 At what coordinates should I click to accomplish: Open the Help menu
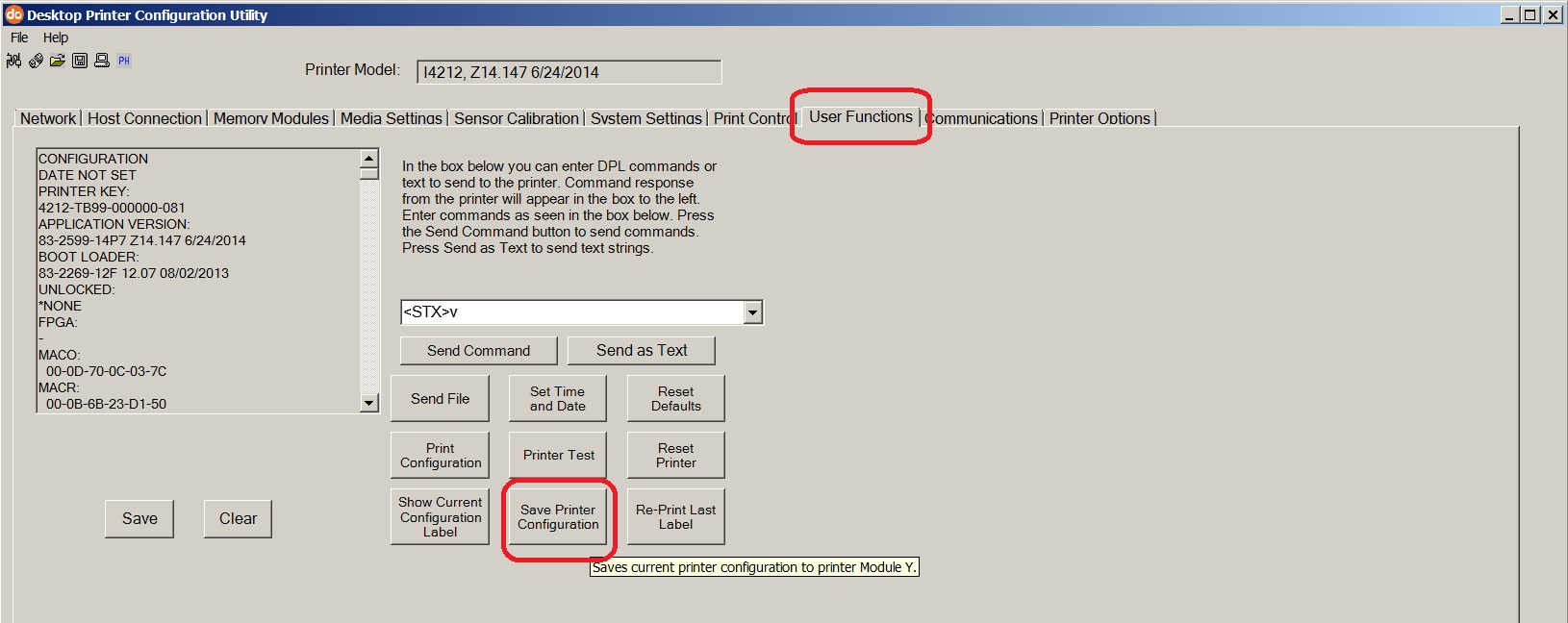(56, 37)
